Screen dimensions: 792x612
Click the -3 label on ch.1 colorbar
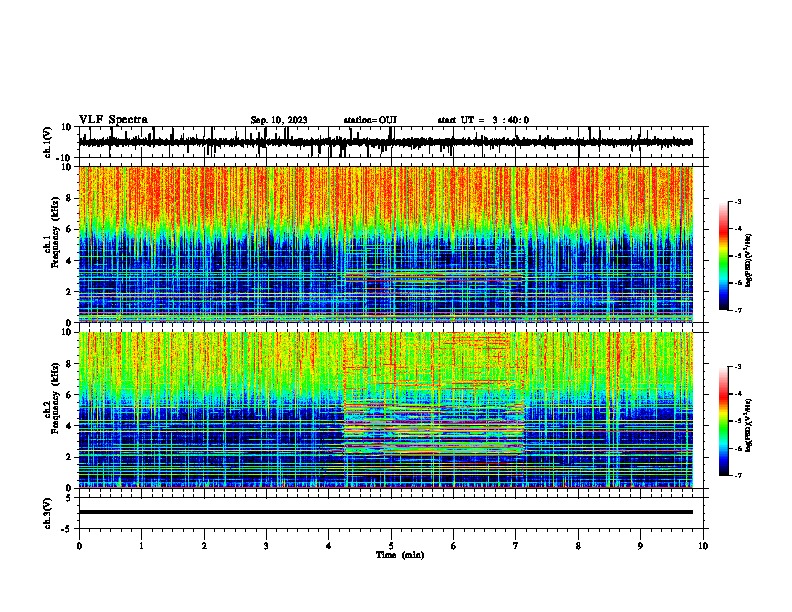pos(738,201)
